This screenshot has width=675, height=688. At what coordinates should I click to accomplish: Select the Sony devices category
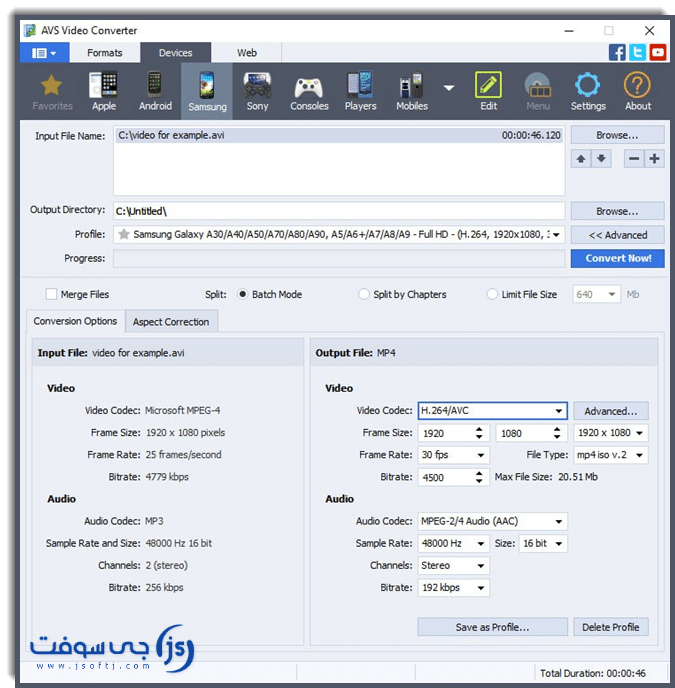257,92
